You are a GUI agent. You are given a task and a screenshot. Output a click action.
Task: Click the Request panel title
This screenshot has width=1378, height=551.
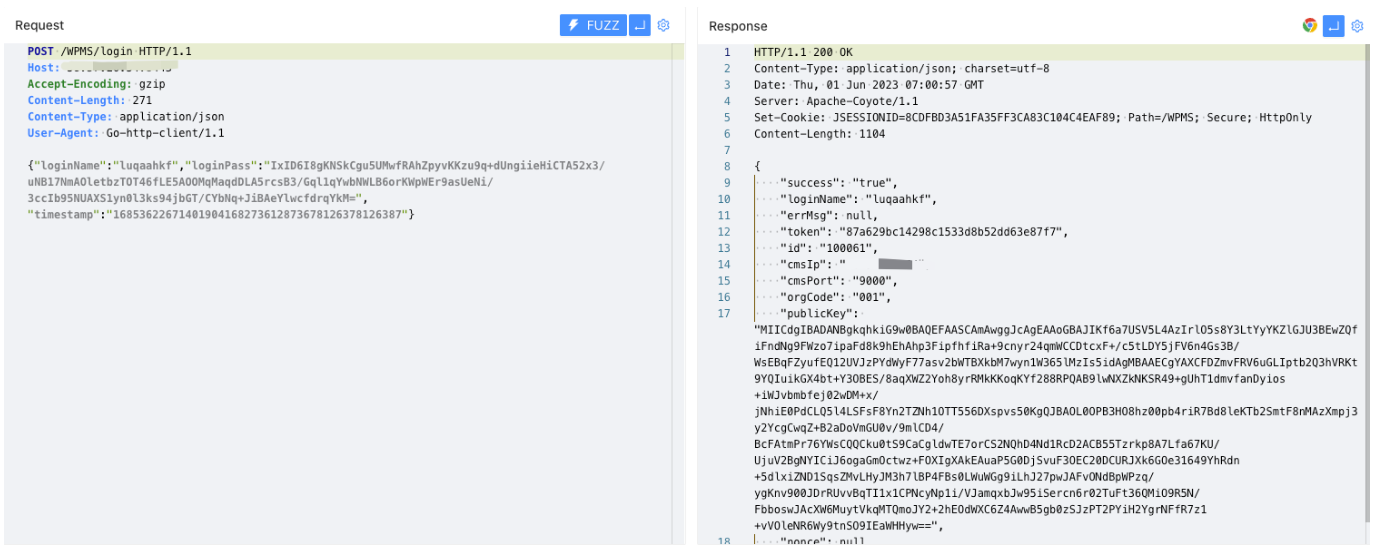pyautogui.click(x=39, y=25)
